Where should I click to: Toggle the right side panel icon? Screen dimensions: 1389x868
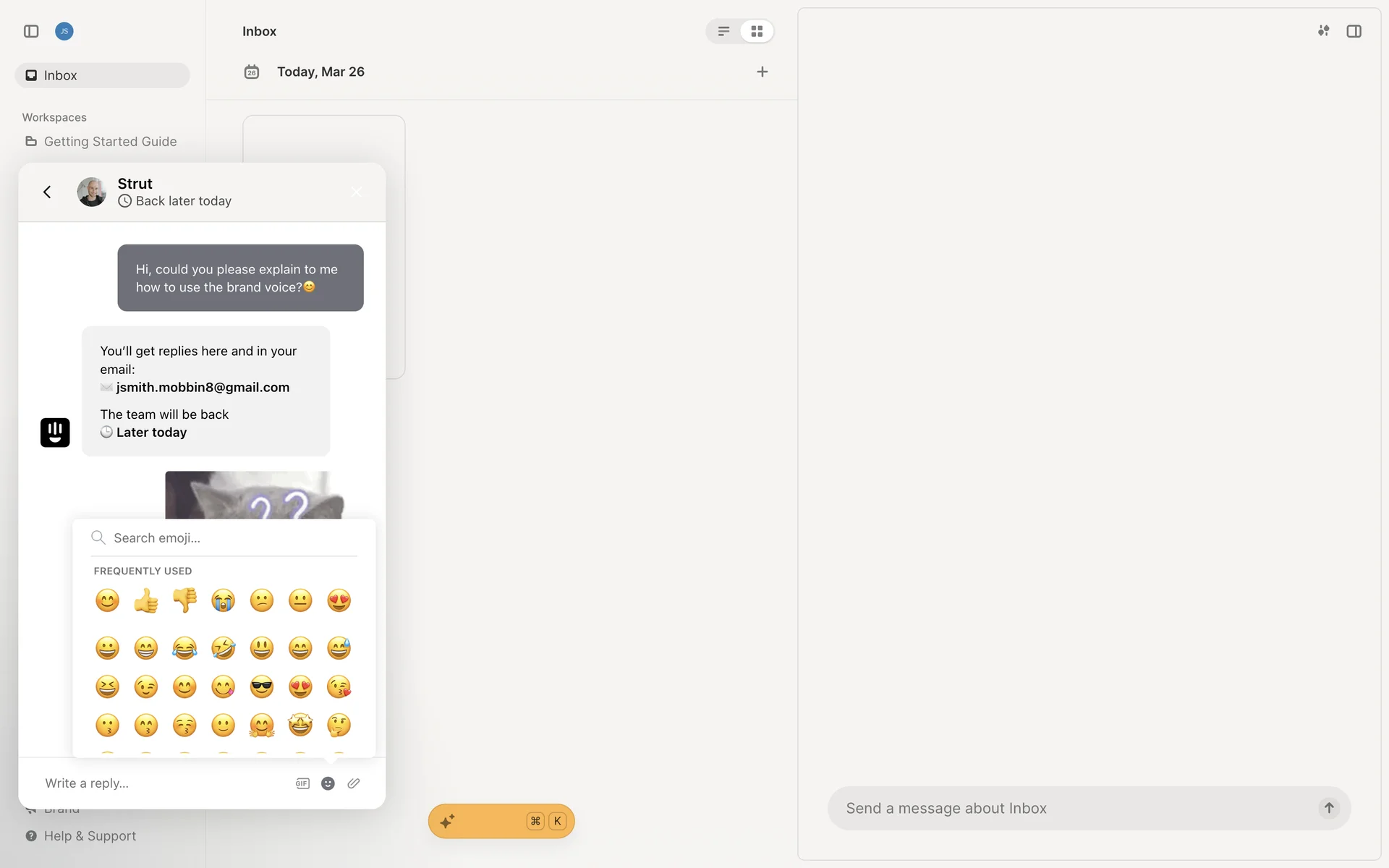tap(1354, 31)
